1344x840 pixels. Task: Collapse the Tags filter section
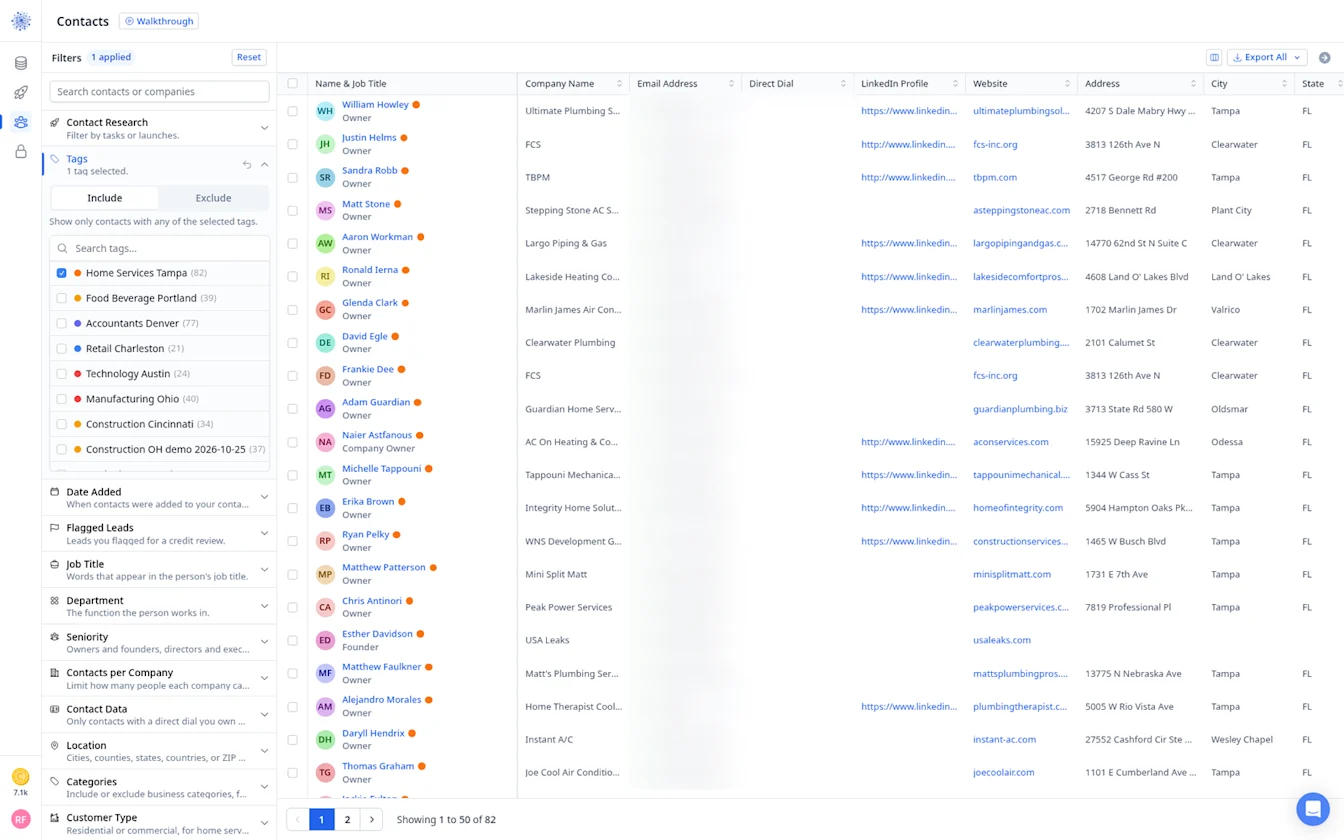(x=265, y=165)
